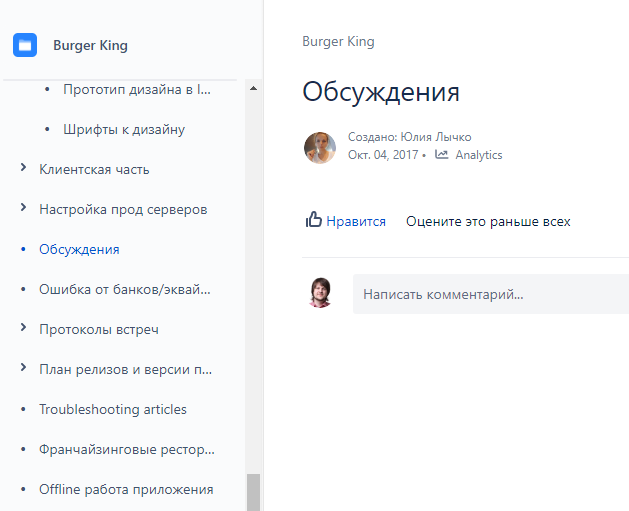Click the sidebar scrollbar up arrow
Screen dimensions: 629x511
253,88
